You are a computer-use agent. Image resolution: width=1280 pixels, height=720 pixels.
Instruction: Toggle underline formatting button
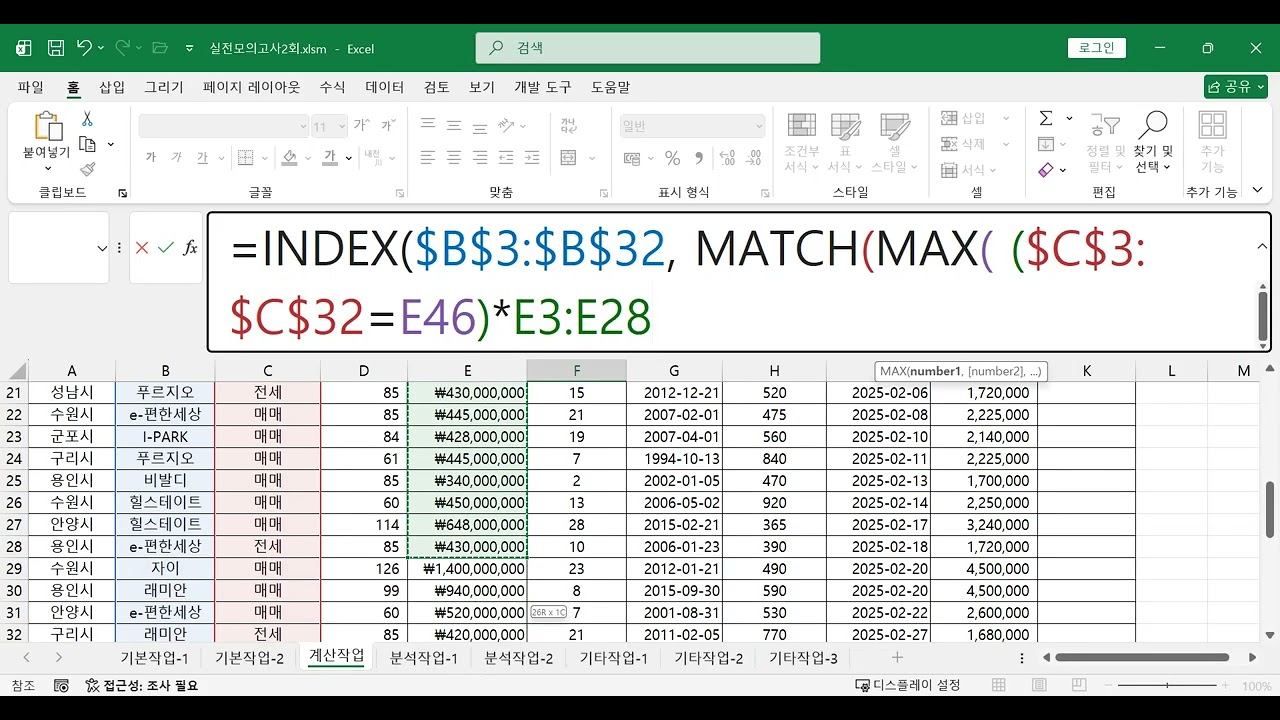coord(202,158)
